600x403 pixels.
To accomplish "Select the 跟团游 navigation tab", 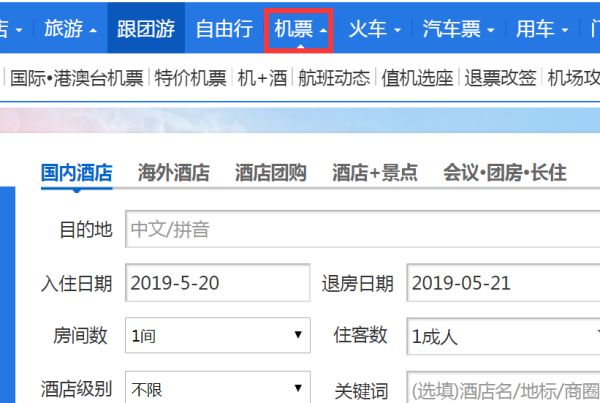I will pos(145,29).
